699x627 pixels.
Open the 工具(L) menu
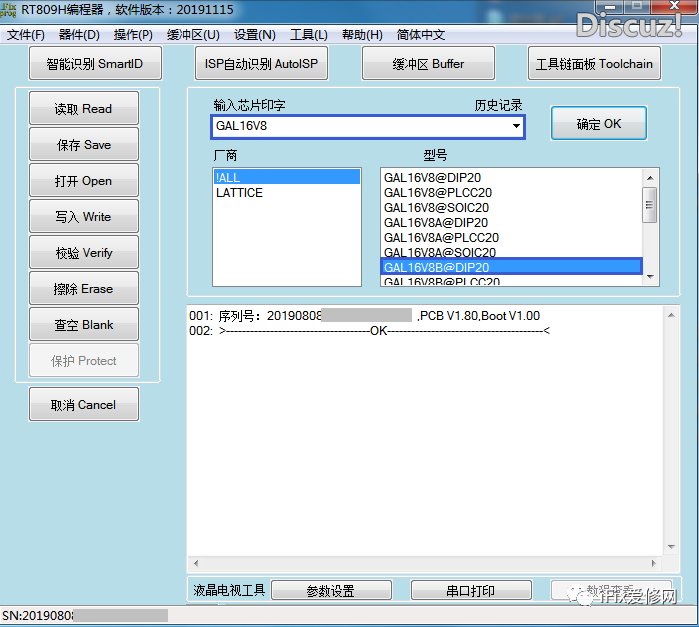pos(308,35)
